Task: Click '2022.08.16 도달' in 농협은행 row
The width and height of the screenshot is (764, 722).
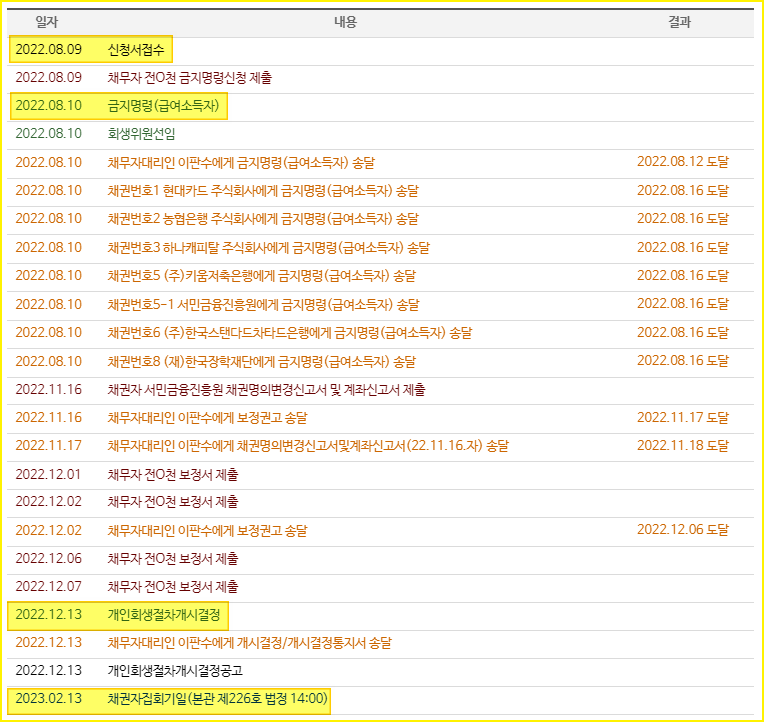Action: [683, 219]
